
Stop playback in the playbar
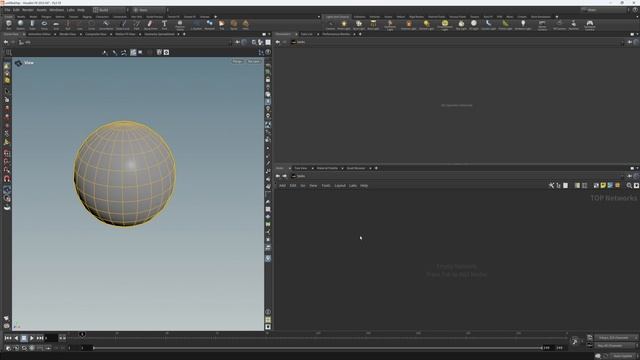coord(24,338)
